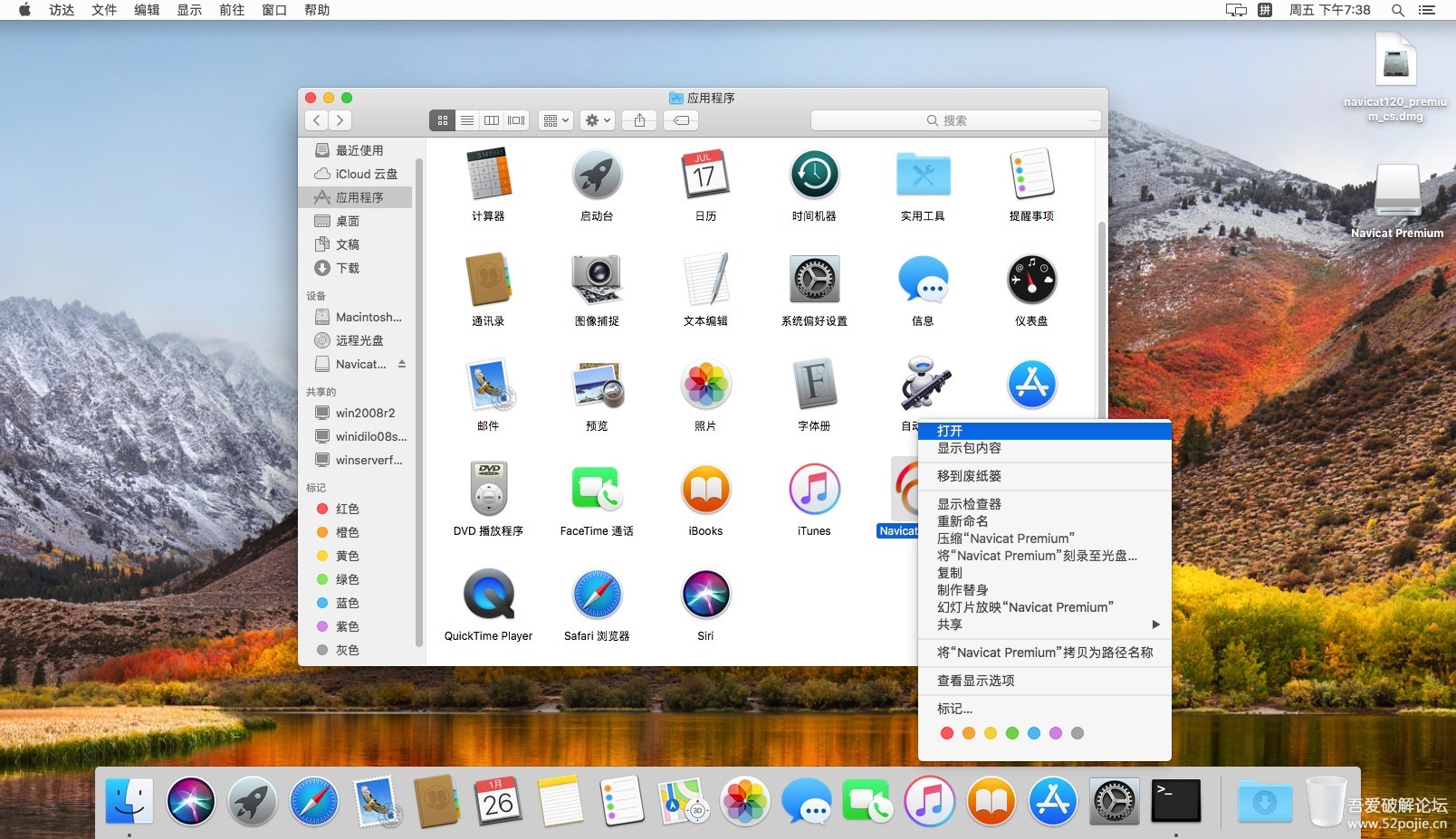
Task: Click 显示检查器 in the context menu
Action: [x=1045, y=504]
